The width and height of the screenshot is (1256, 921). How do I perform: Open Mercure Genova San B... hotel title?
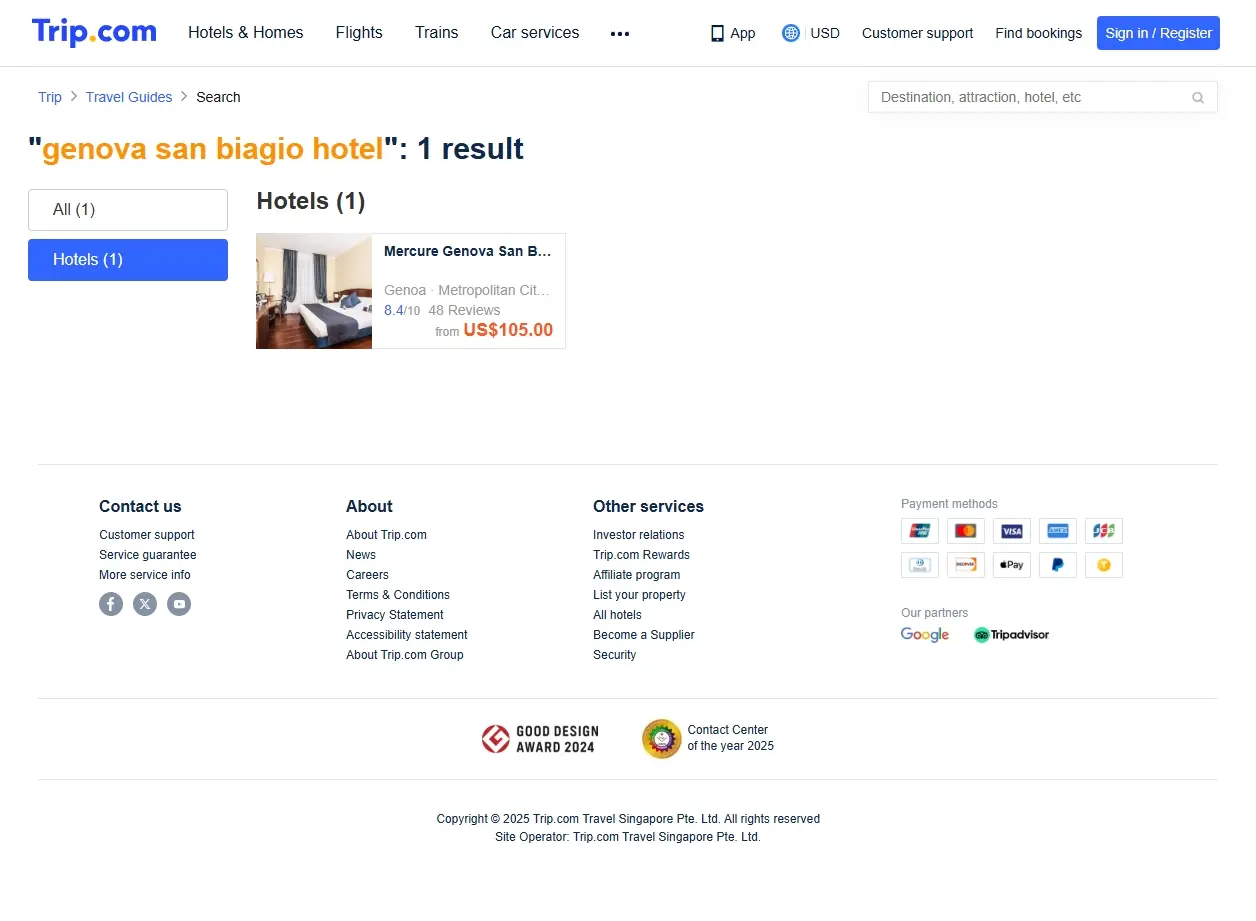[468, 251]
